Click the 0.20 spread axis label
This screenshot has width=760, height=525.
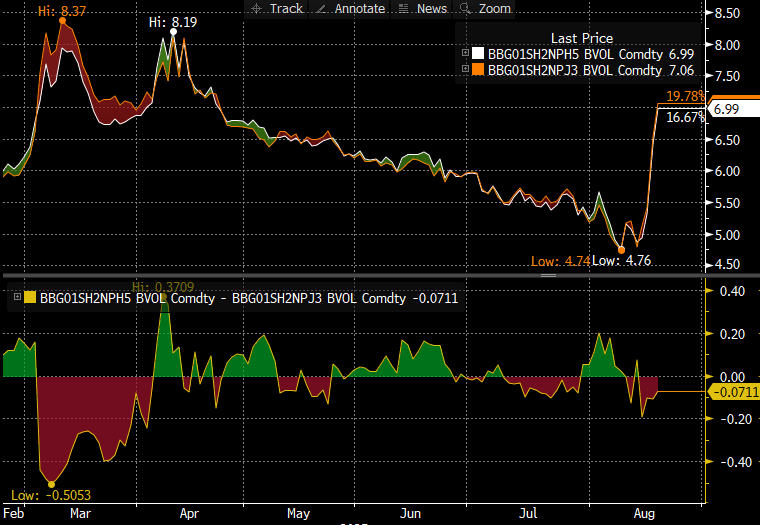click(732, 334)
